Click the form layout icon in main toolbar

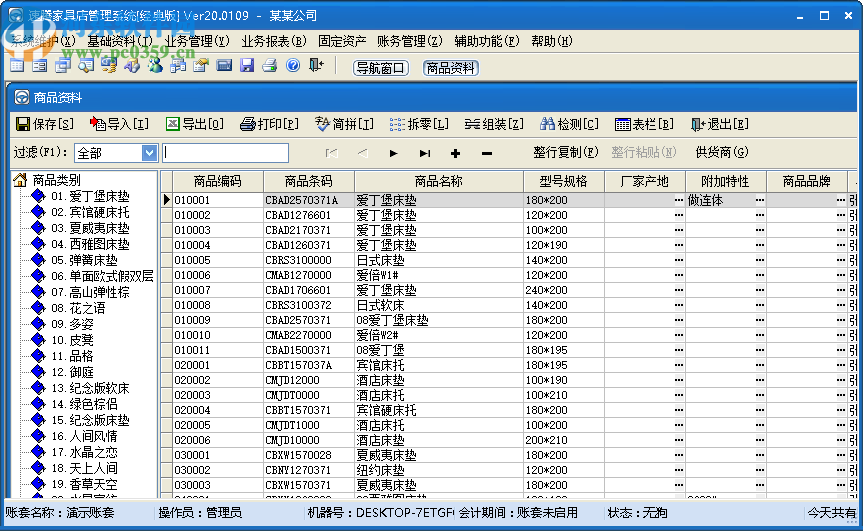tap(40, 67)
